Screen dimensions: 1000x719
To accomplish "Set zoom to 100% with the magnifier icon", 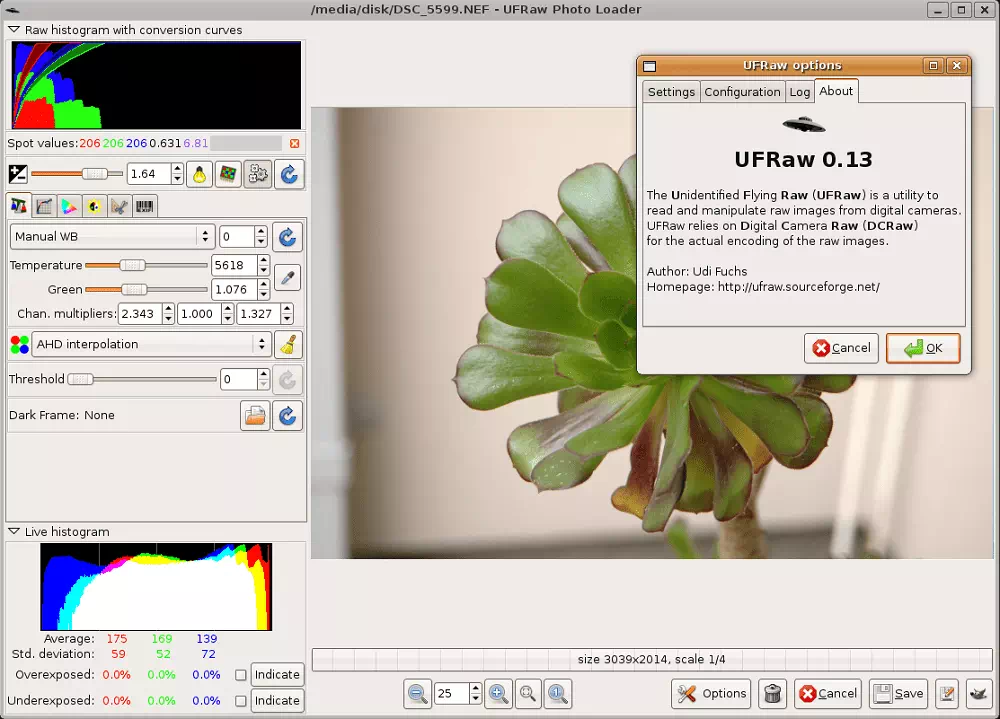I will click(557, 693).
